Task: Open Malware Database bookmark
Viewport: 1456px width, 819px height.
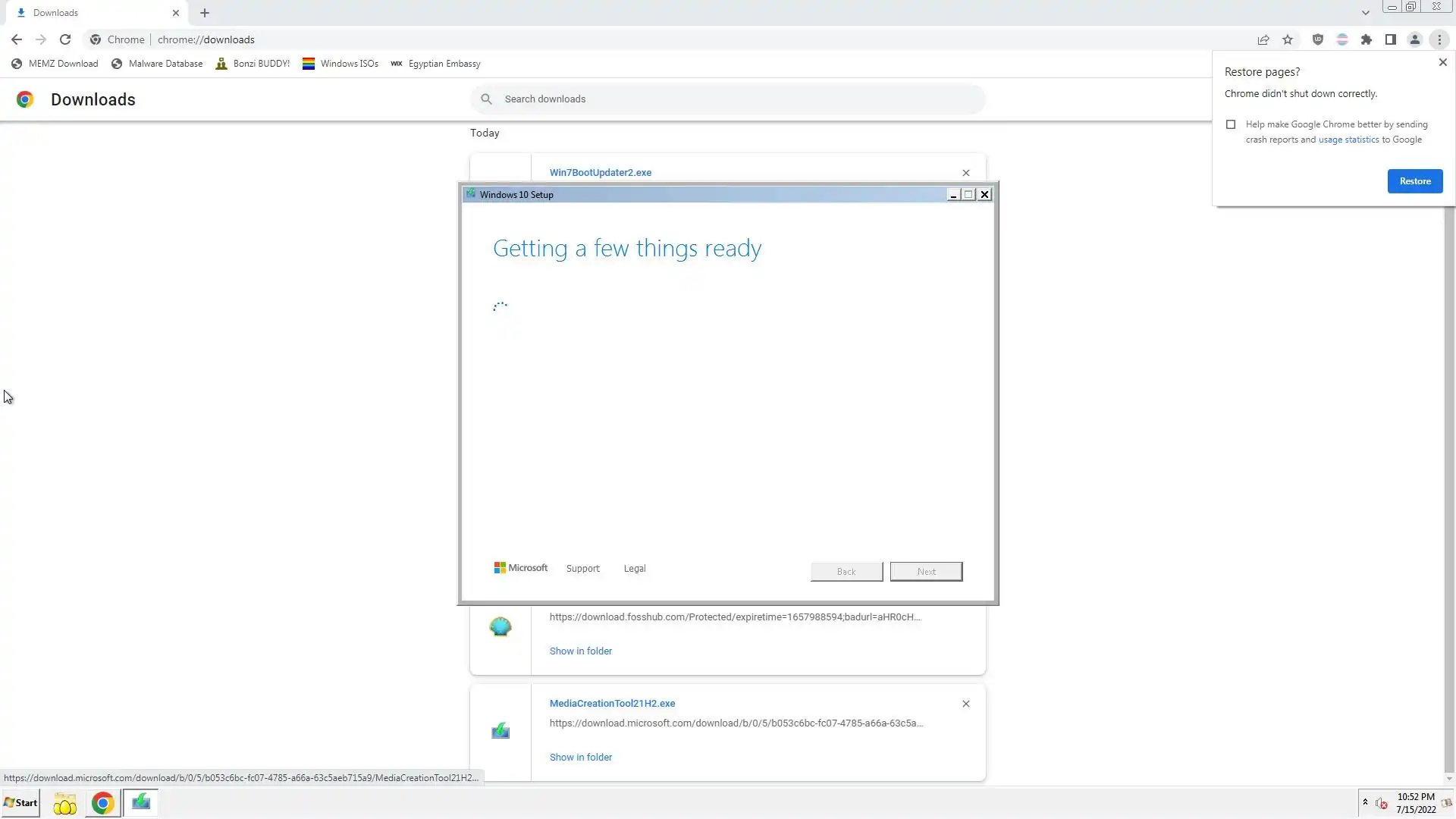Action: [157, 64]
